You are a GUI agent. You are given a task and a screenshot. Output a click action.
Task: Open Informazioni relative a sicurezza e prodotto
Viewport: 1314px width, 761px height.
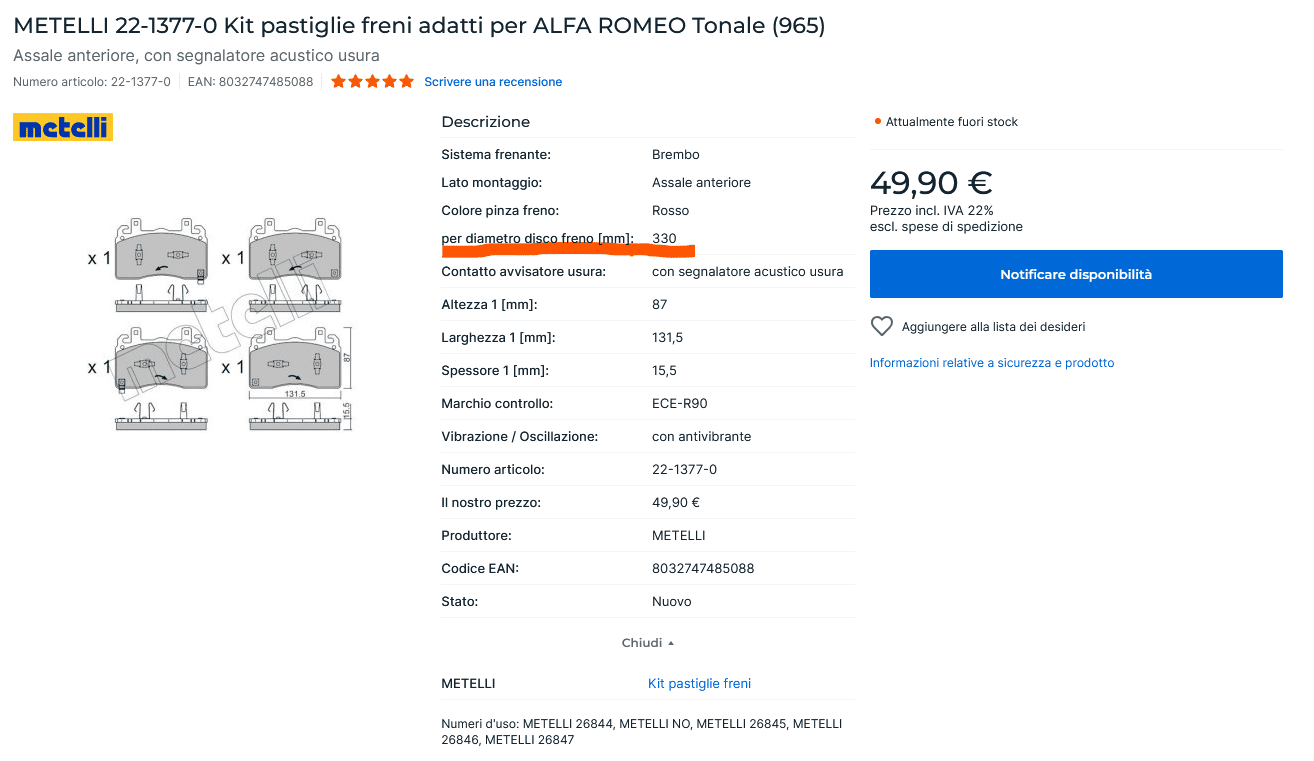[991, 363]
